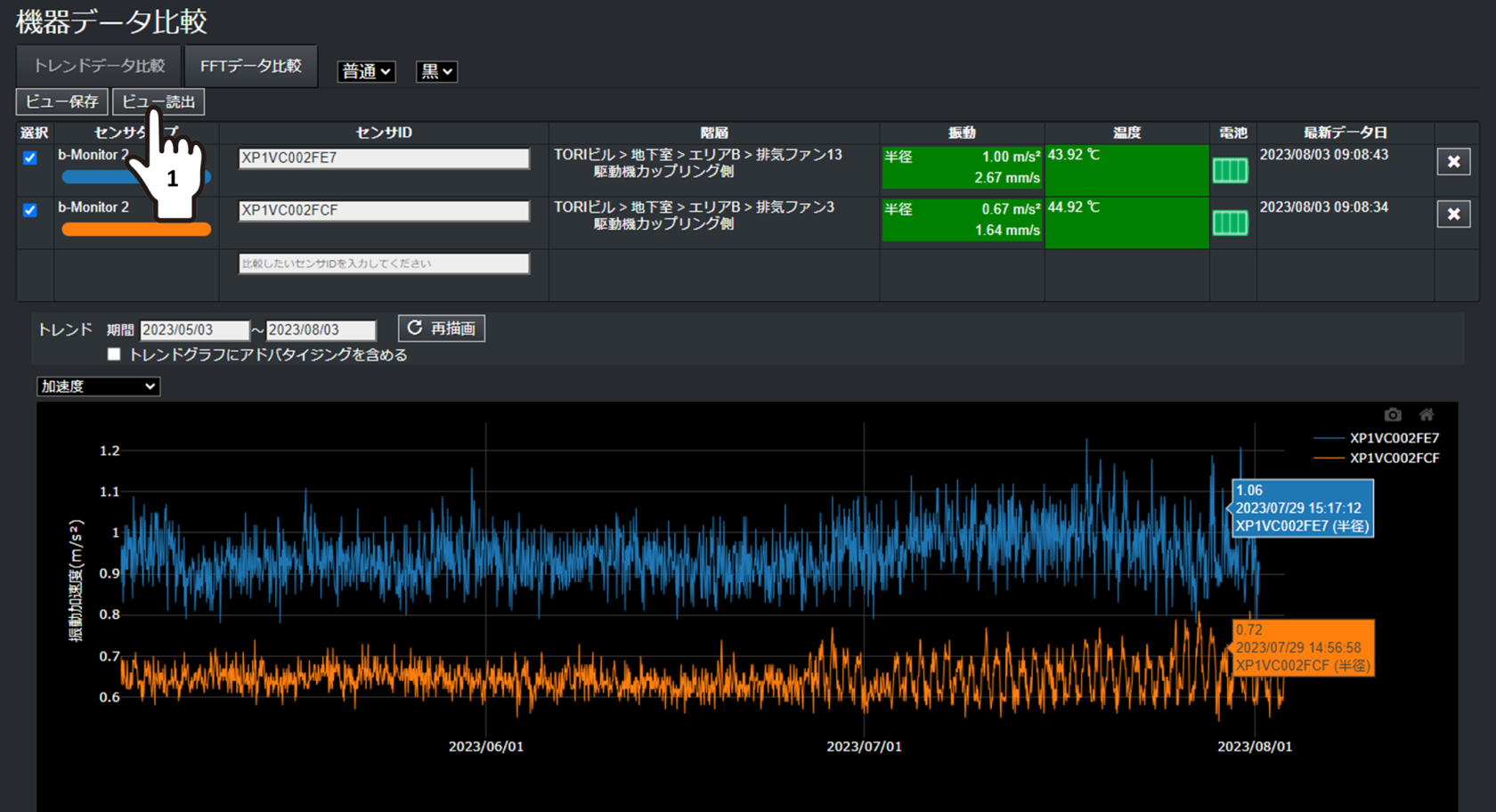Toggle the XP1VC002FCF legend entry

pos(1377,459)
